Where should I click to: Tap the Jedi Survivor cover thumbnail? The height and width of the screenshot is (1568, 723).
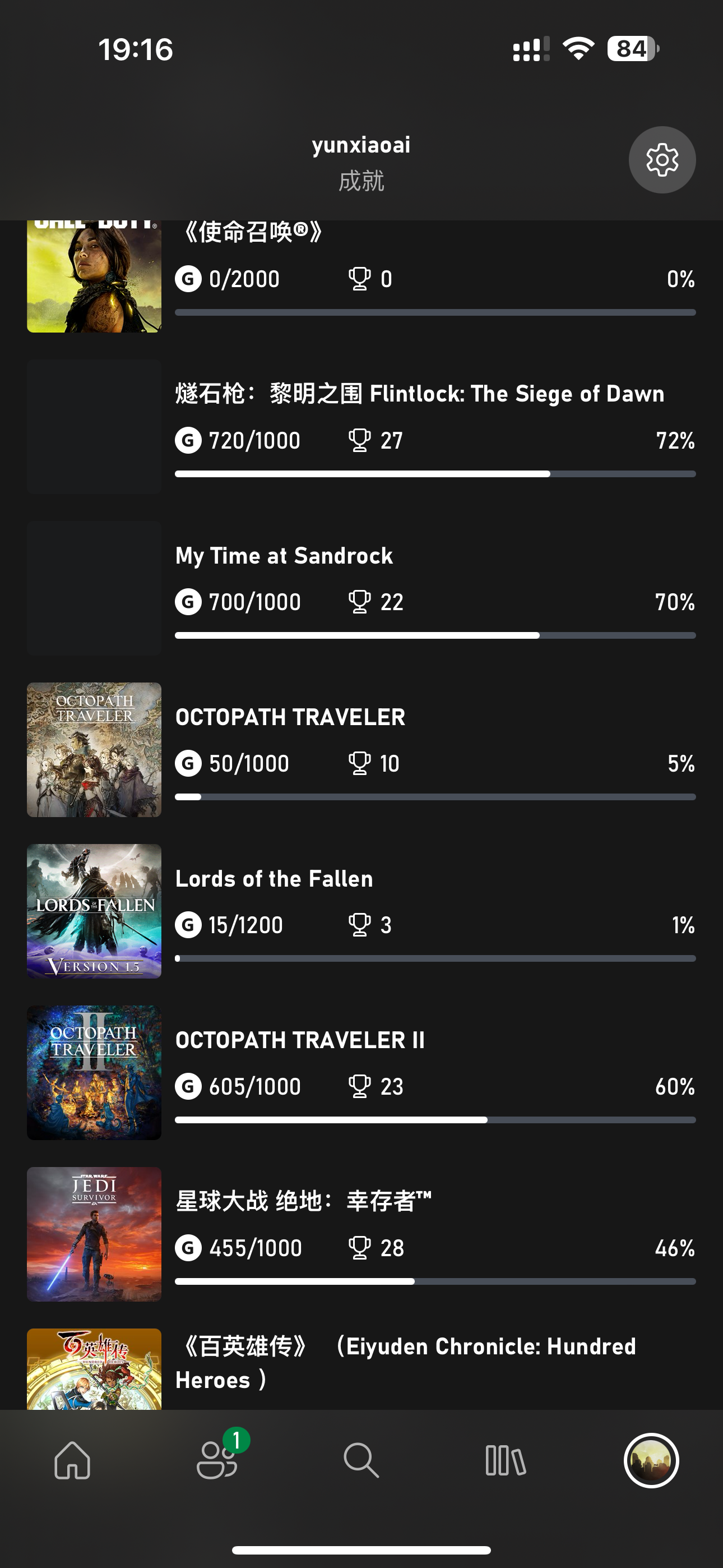(94, 1234)
